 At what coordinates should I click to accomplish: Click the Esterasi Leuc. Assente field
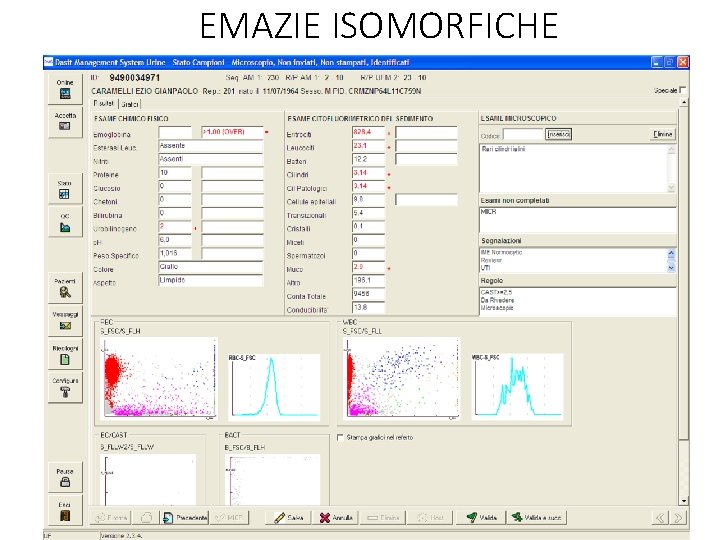(x=211, y=146)
